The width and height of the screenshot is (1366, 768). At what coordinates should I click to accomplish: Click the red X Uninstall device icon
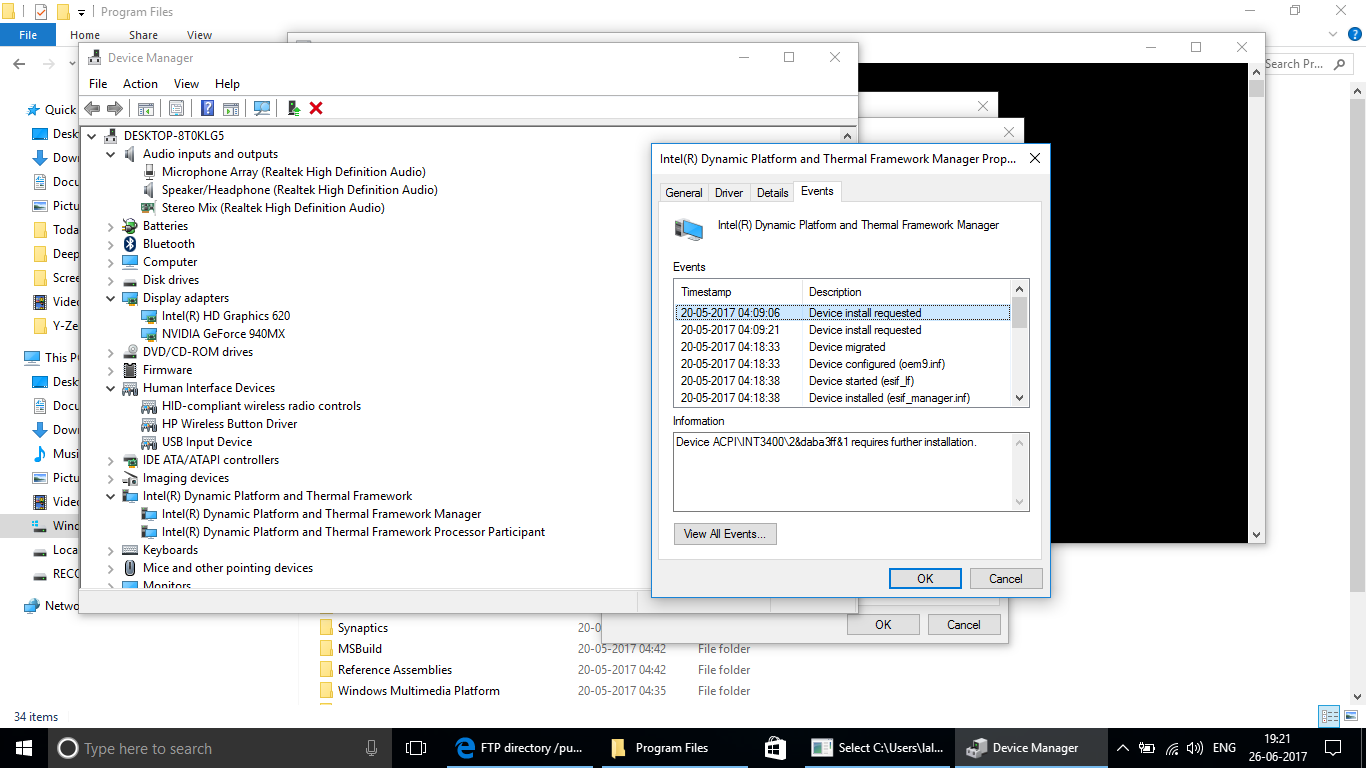[x=316, y=108]
